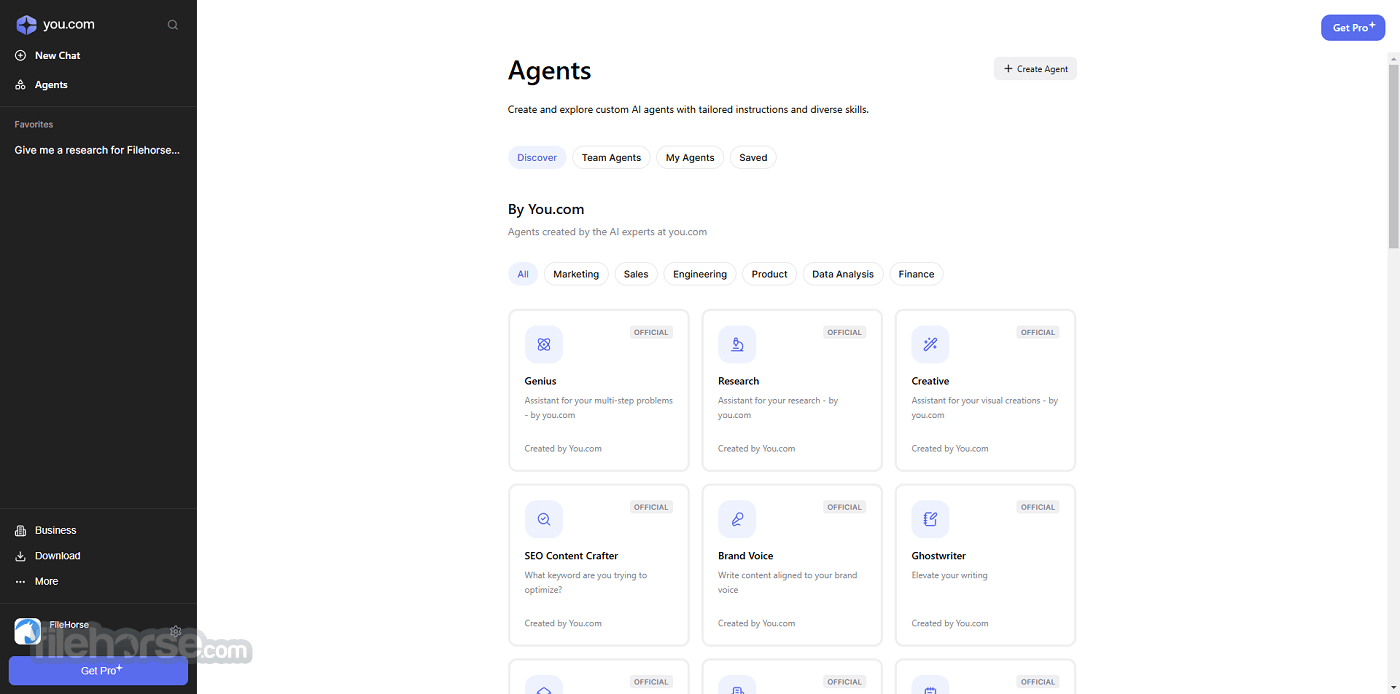The image size is (1400, 694).
Task: Filter agents by Engineering
Action: point(700,274)
